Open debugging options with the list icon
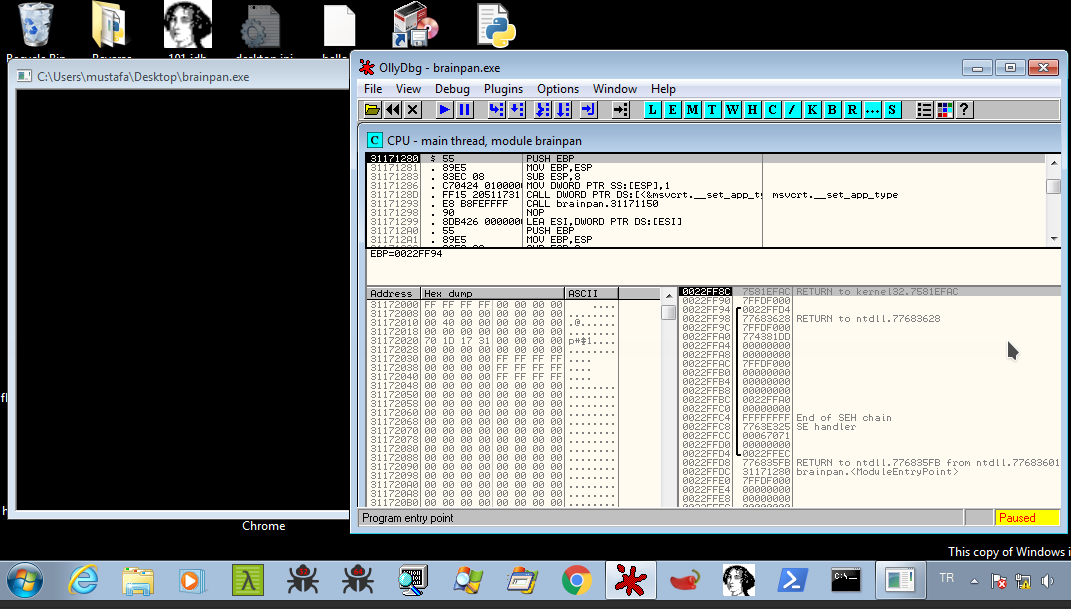Image resolution: width=1071 pixels, height=609 pixels. 924,110
